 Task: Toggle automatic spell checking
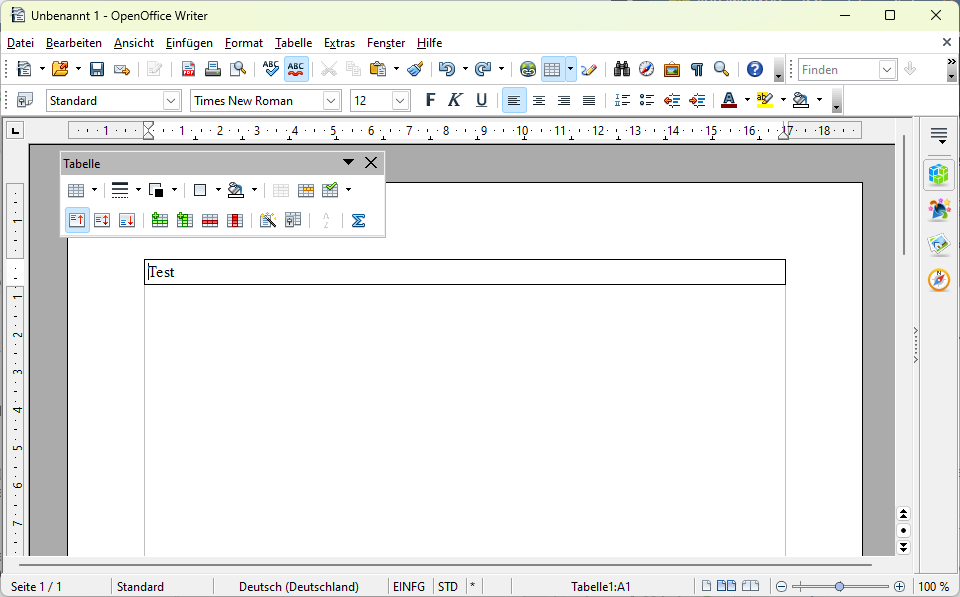pos(296,69)
